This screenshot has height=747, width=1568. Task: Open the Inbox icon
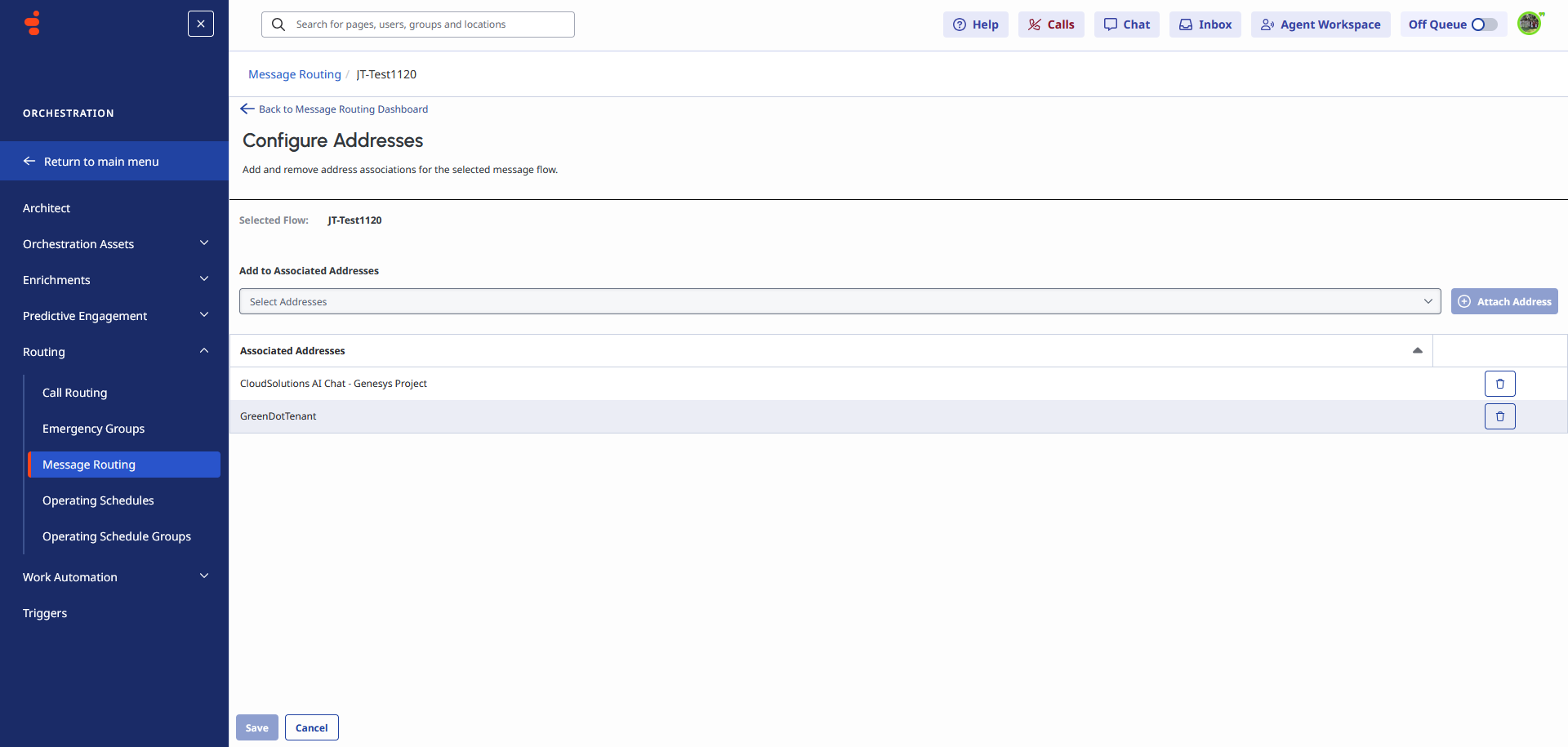(x=1186, y=24)
